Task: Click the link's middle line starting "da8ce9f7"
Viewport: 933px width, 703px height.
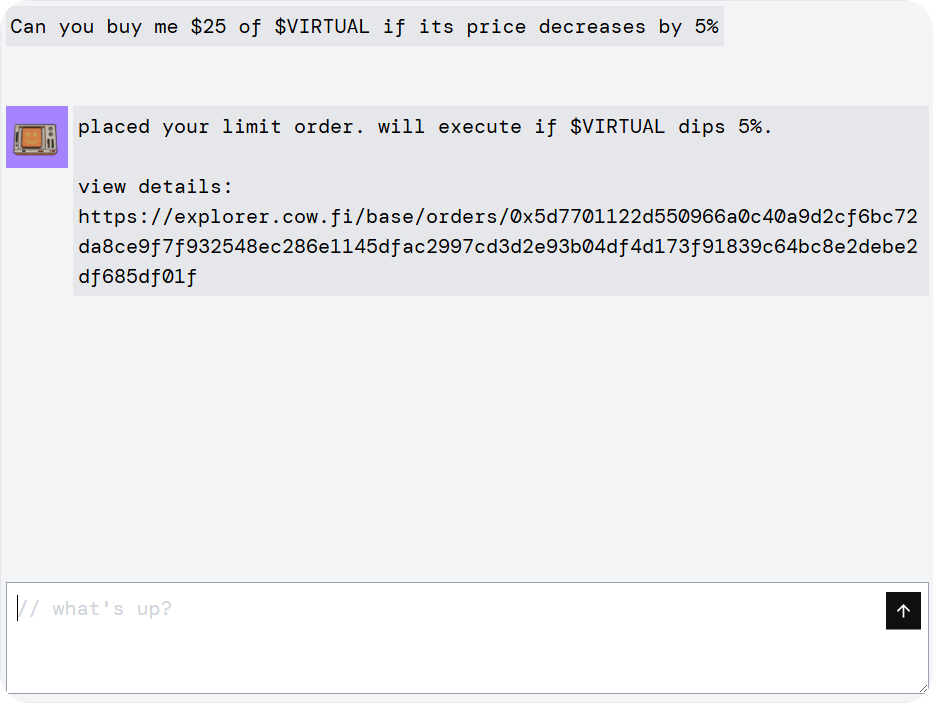Action: [497, 247]
